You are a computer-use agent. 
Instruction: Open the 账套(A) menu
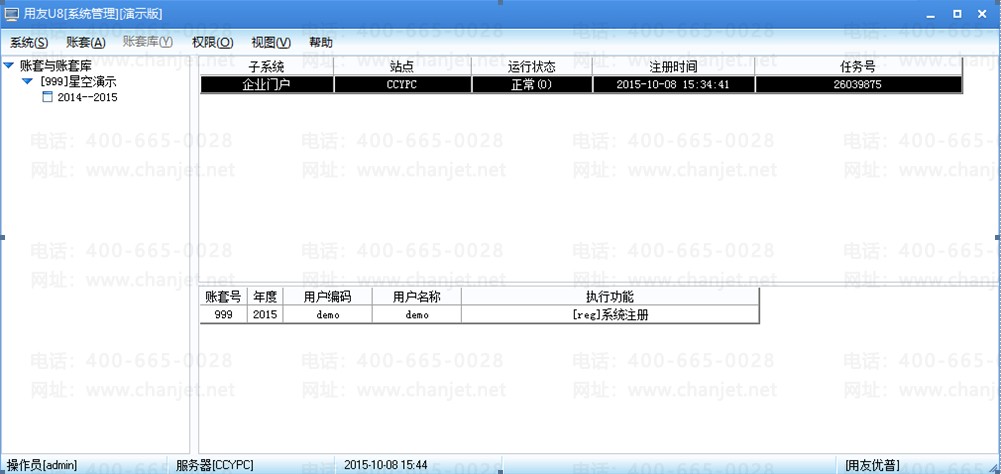(86, 43)
